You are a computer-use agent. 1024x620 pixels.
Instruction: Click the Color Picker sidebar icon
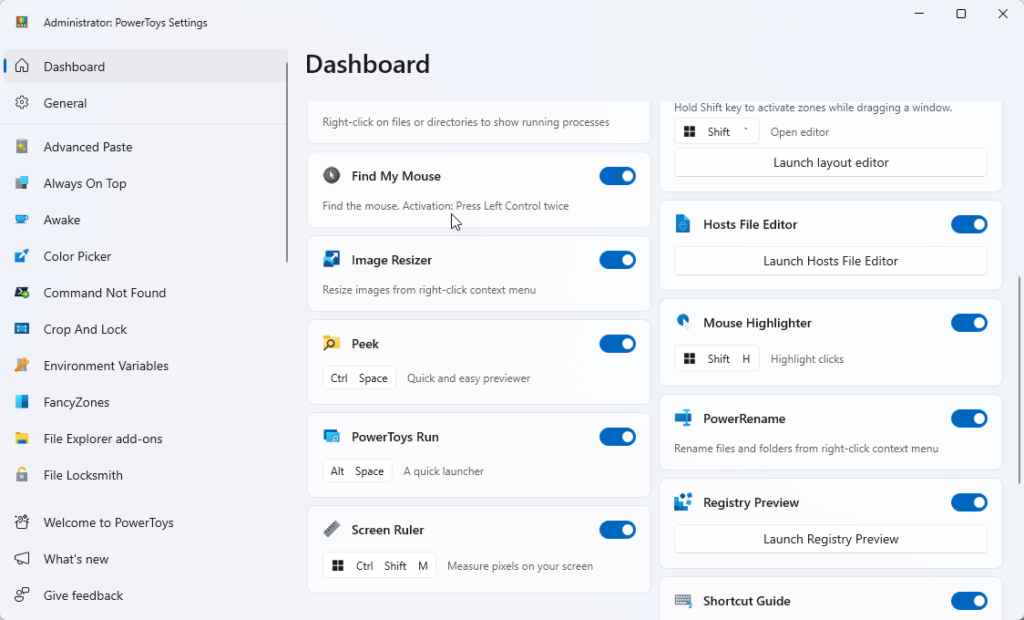[x=22, y=256]
